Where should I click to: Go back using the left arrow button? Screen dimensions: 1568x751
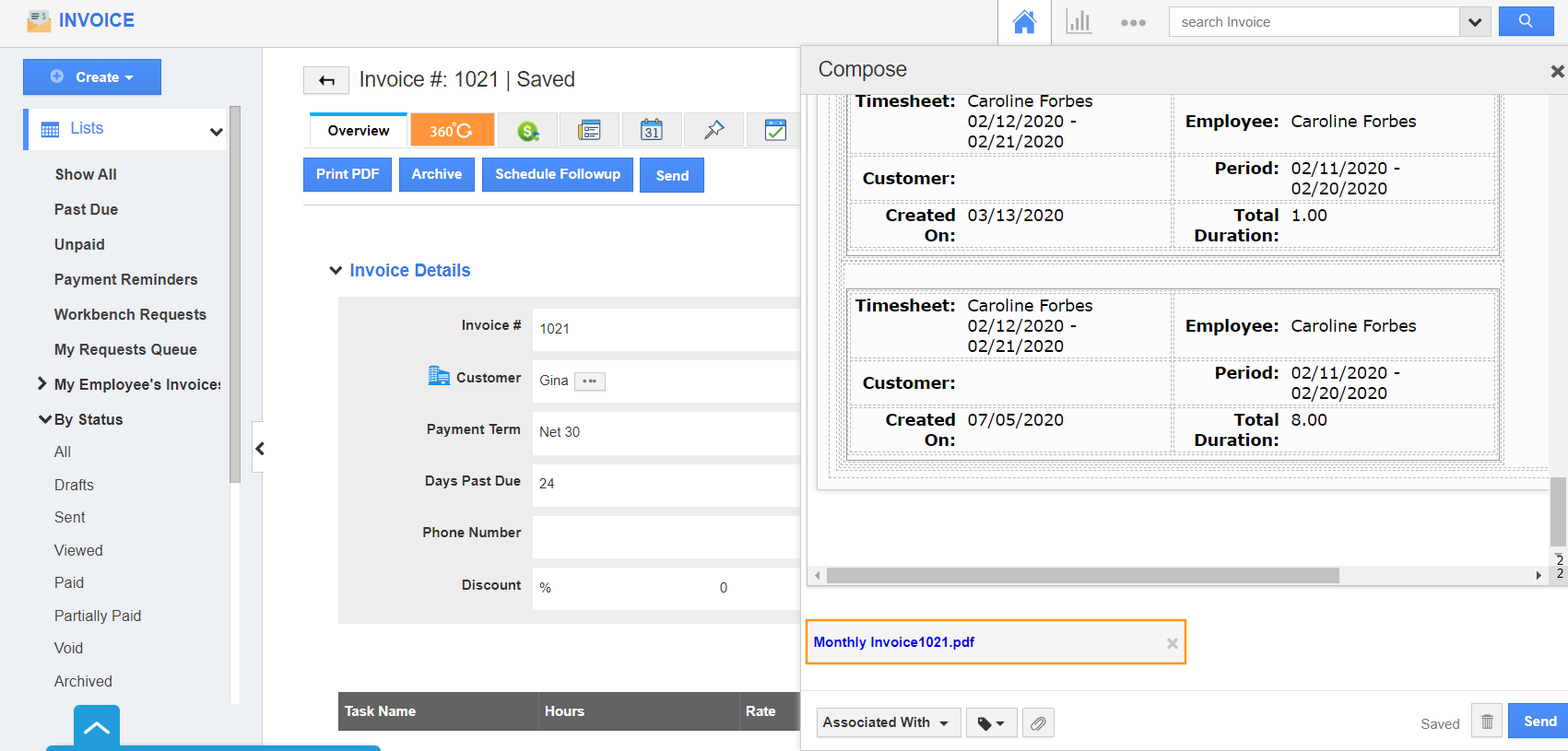tap(326, 81)
